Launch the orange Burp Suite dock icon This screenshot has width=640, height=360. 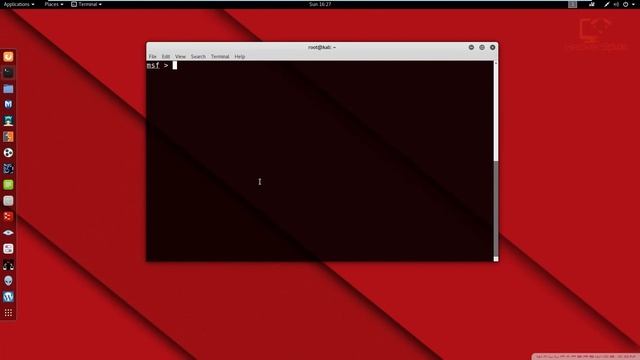(8, 137)
